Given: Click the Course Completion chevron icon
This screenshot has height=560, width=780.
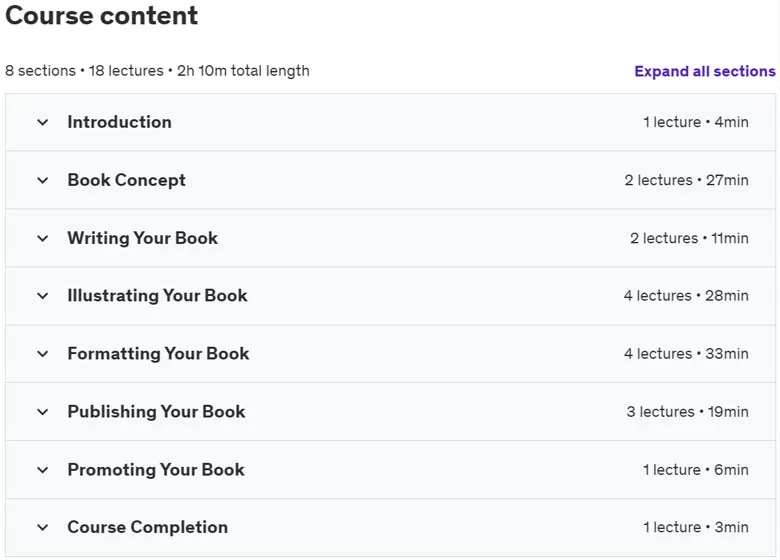Looking at the screenshot, I should [43, 528].
